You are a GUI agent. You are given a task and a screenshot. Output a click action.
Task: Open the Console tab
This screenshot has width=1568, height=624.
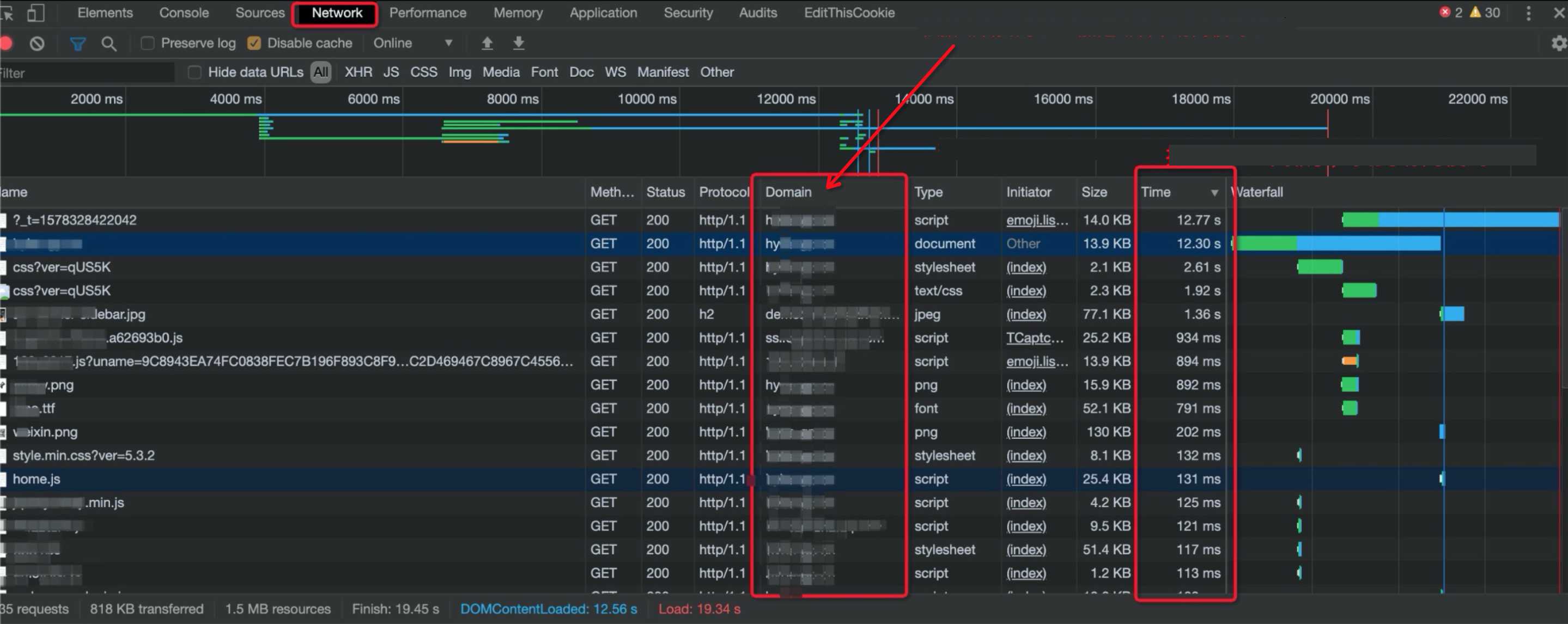[184, 13]
